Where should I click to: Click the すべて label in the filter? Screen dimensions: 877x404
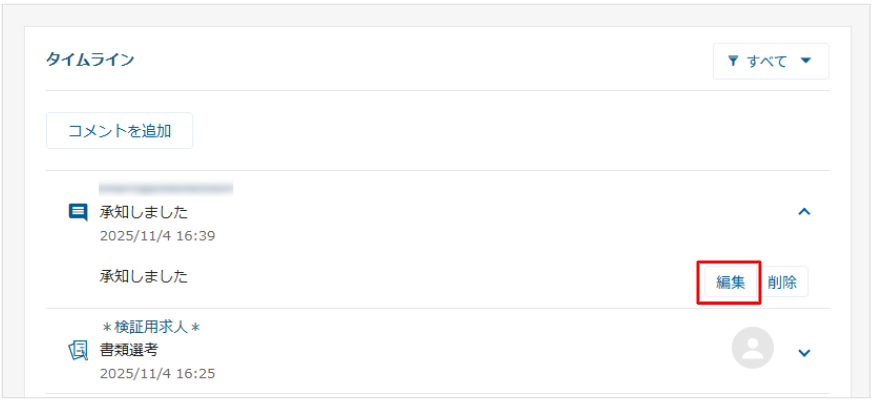tap(767, 61)
